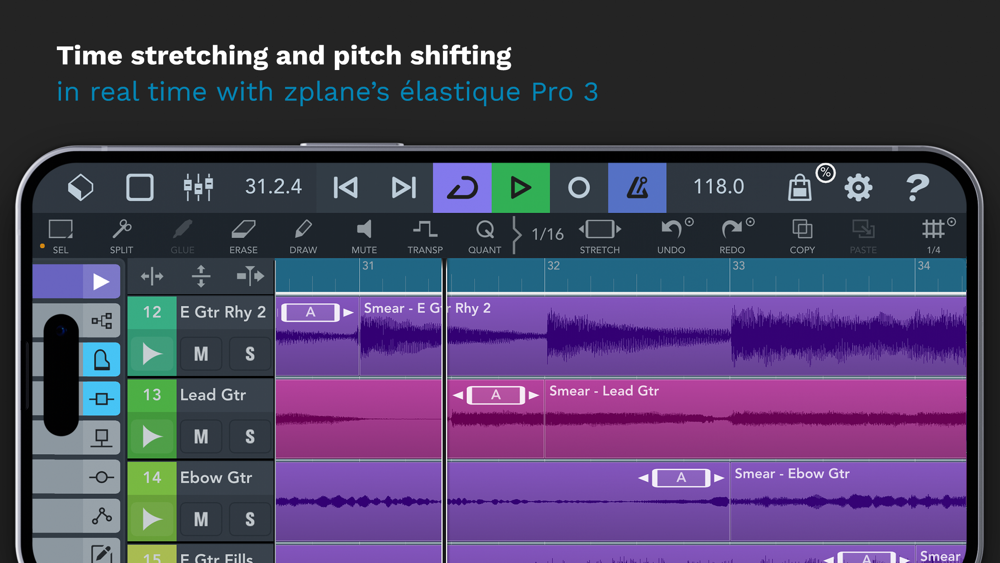Select the MUTE tool
Viewport: 1000px width, 563px height.
click(x=364, y=236)
